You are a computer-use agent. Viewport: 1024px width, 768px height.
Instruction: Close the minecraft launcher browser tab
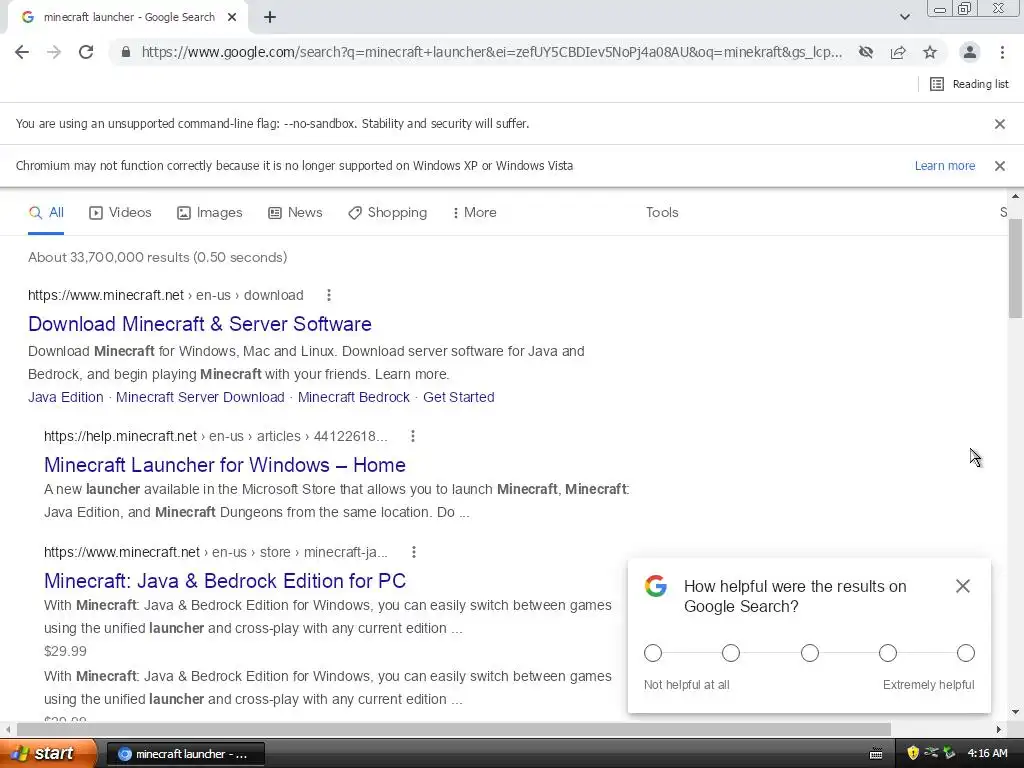coord(232,18)
